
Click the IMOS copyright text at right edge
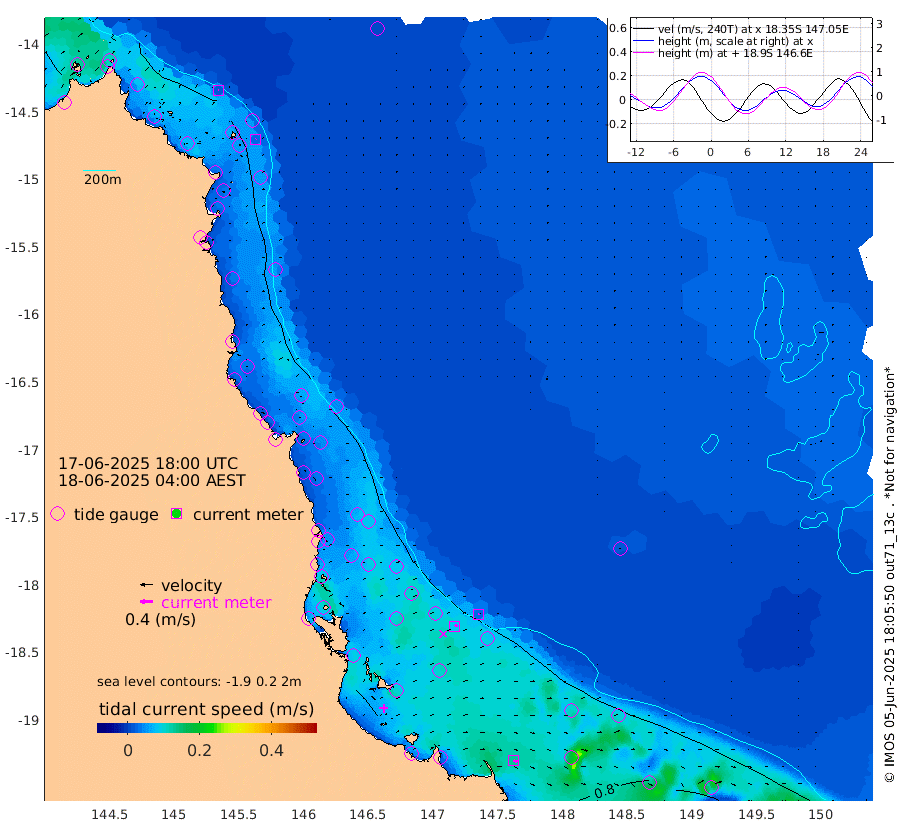pos(890,574)
